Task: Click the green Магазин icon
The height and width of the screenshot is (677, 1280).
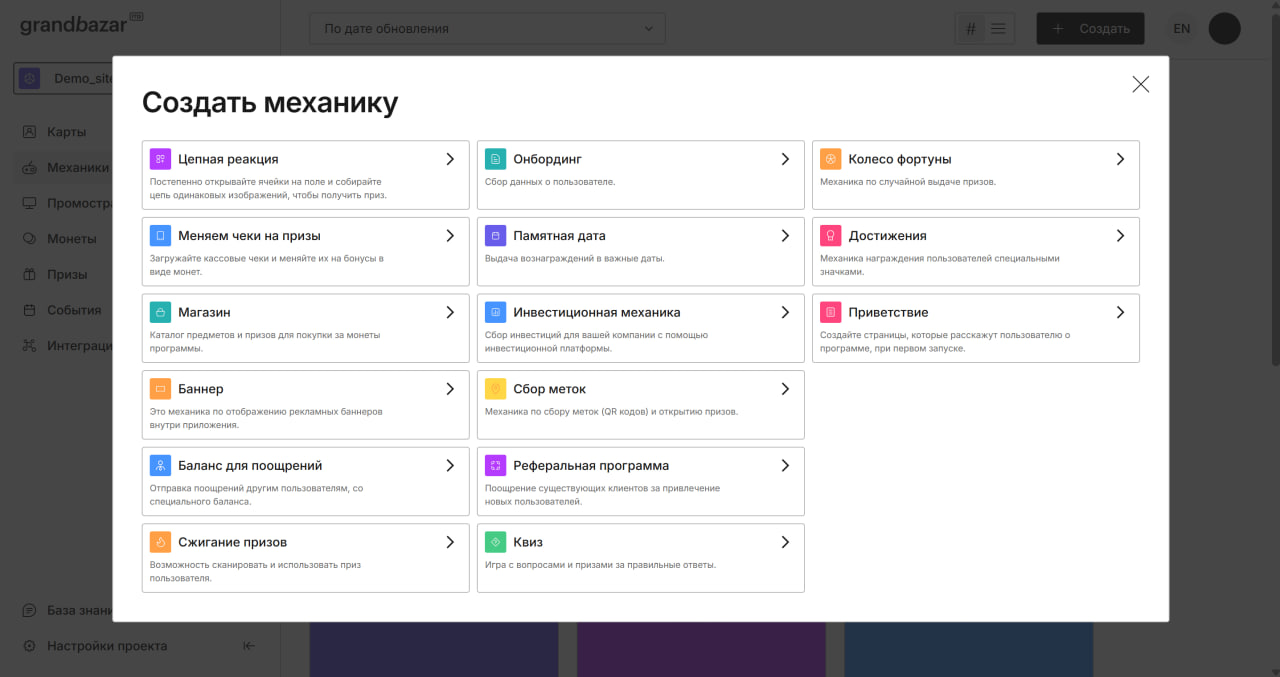Action: click(x=160, y=312)
